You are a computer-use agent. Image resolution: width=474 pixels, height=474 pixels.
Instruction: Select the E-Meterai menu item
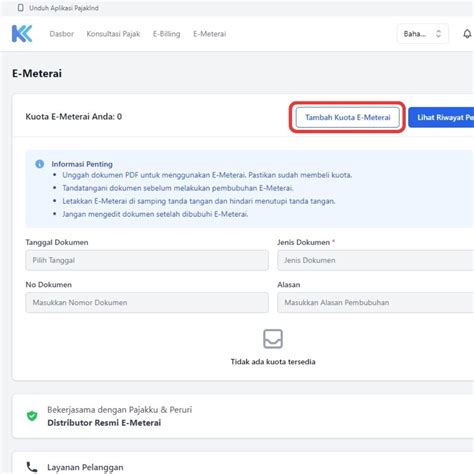(x=210, y=34)
